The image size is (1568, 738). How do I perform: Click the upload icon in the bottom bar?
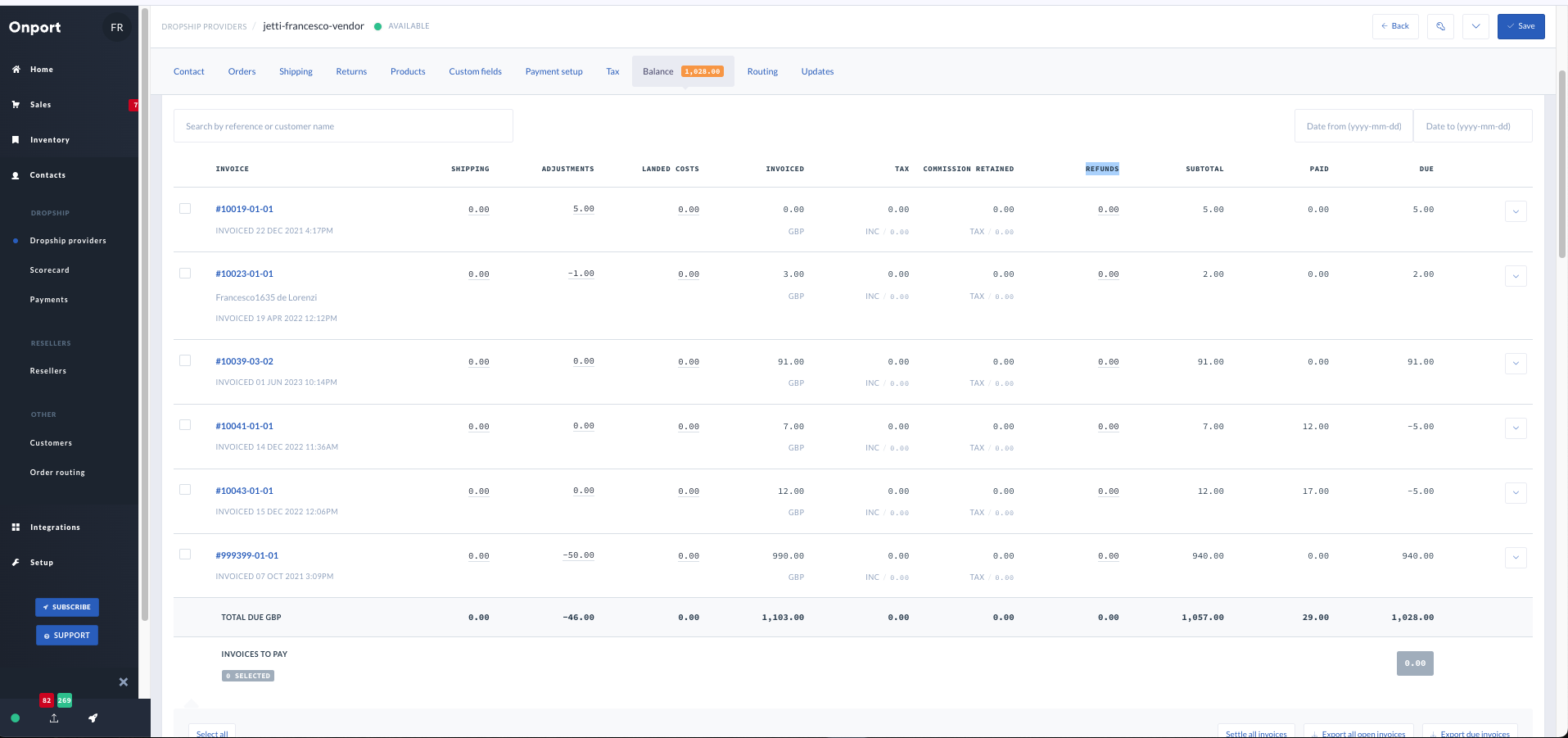point(54,718)
